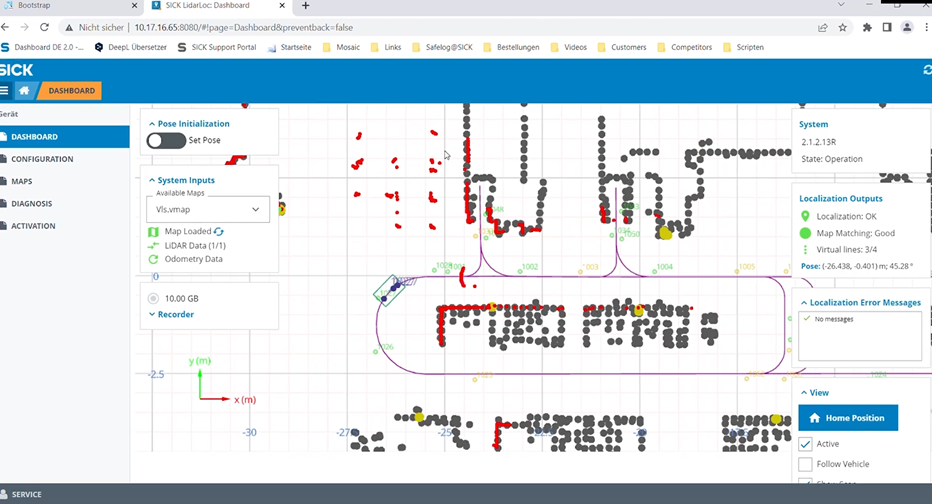Viewport: 932px width, 504px height.
Task: Open CONFIGURATION in the sidebar
Action: point(65,159)
